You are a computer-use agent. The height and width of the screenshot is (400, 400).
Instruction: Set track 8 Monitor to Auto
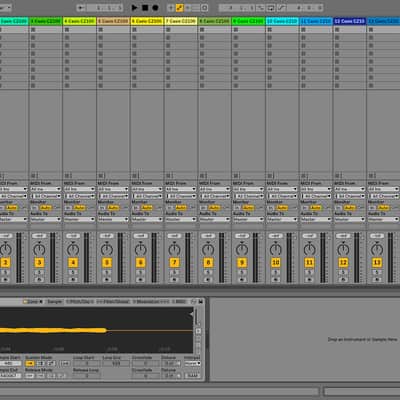tap(214, 208)
